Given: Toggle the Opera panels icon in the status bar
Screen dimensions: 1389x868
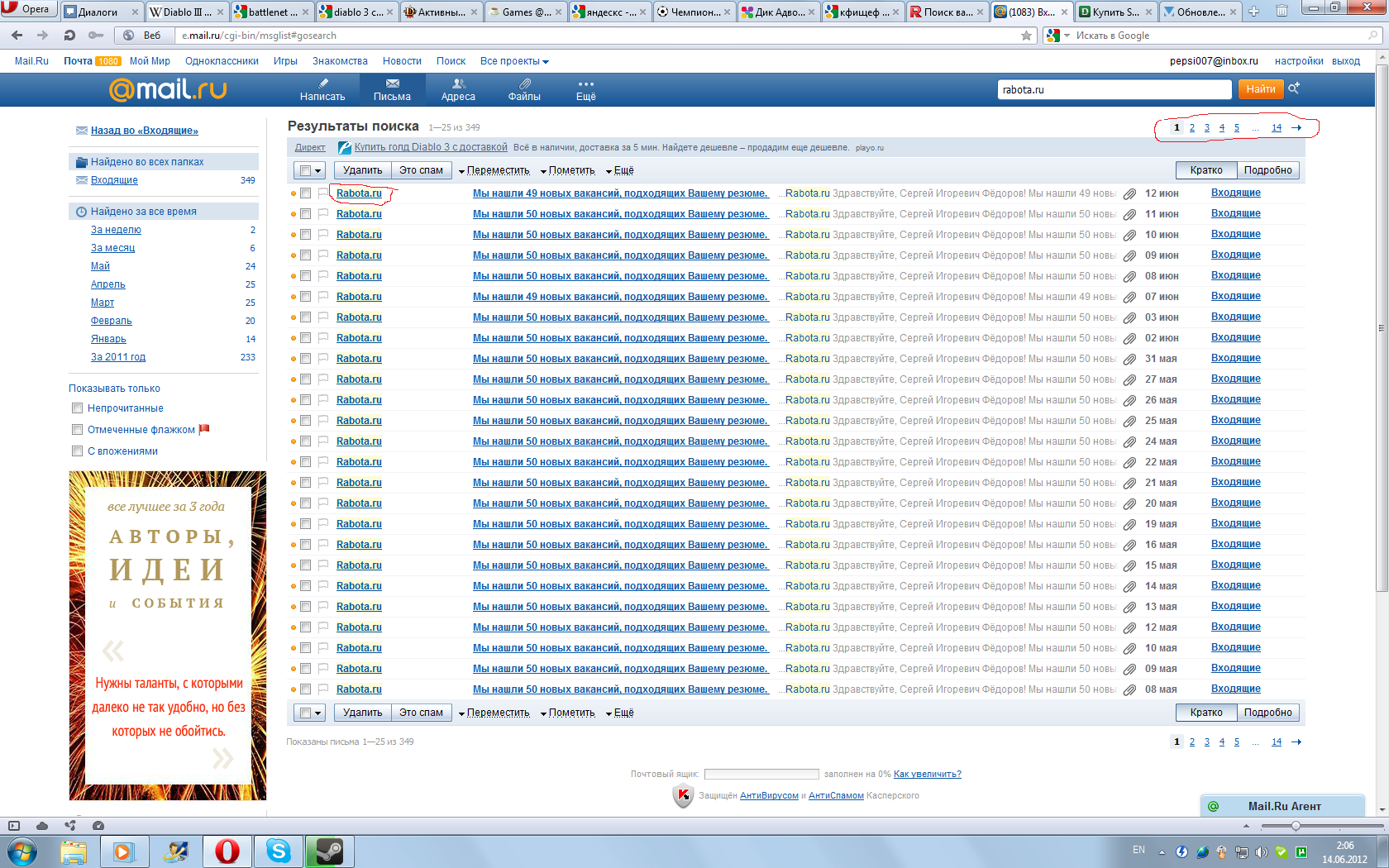Looking at the screenshot, I should (x=13, y=825).
